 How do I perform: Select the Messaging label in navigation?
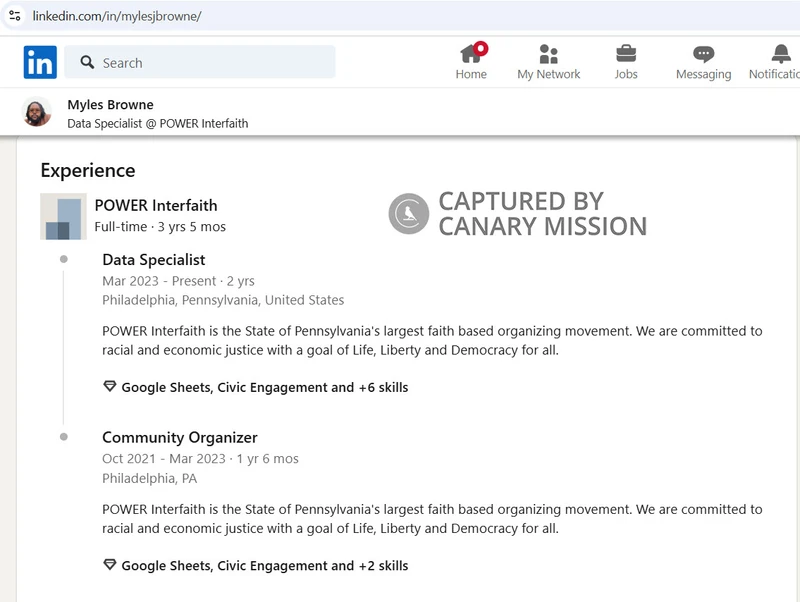click(x=704, y=74)
